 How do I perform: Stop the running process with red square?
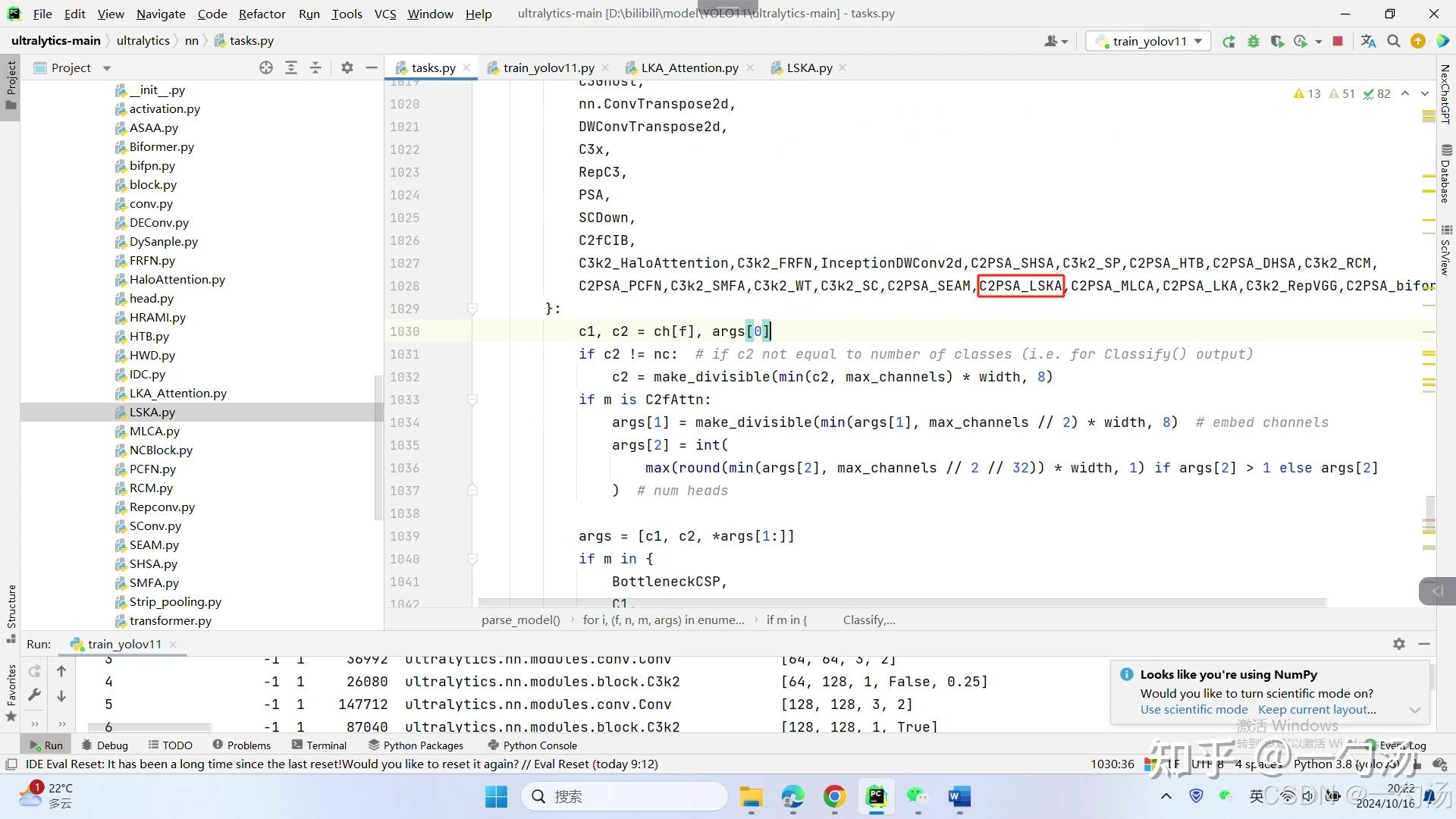[x=1337, y=41]
